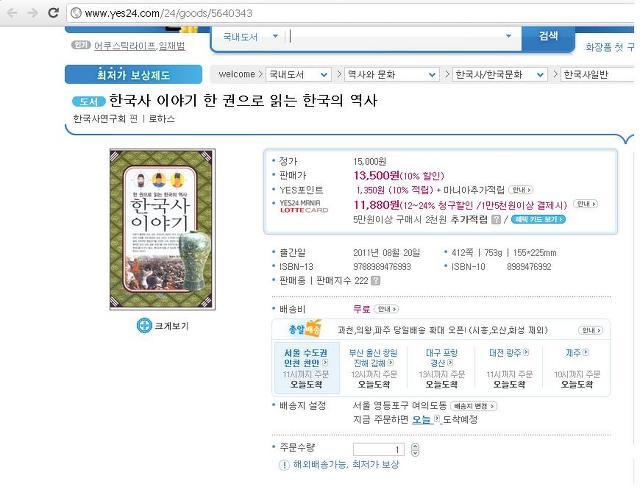Viewport: 640px width, 495px height.
Task: Select the 대구 포항 경산 delivery tab
Action: [x=441, y=368]
